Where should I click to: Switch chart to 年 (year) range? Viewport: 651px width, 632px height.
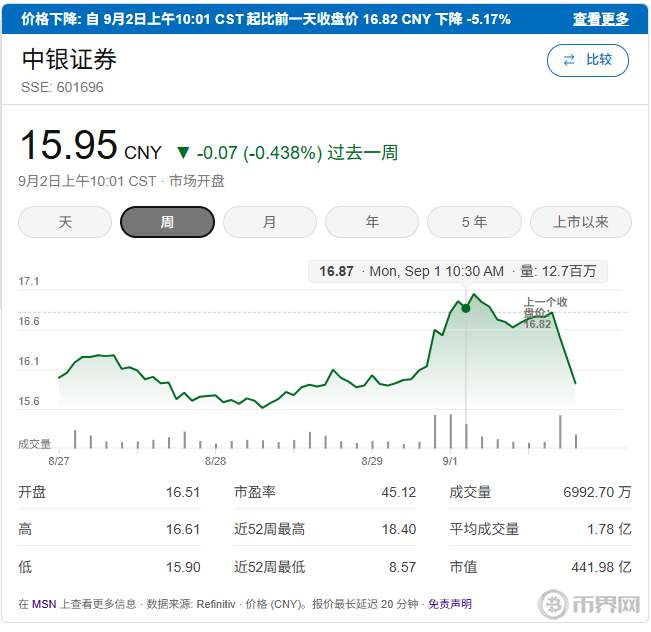point(372,222)
